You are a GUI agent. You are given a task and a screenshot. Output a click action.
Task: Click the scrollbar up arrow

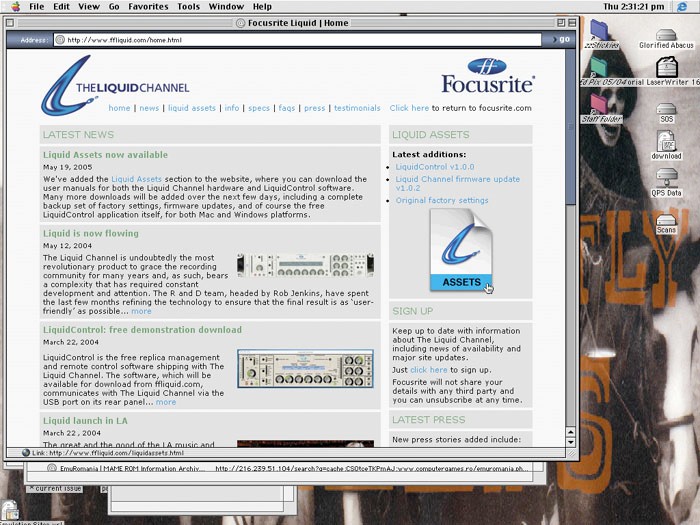pyautogui.click(x=571, y=432)
